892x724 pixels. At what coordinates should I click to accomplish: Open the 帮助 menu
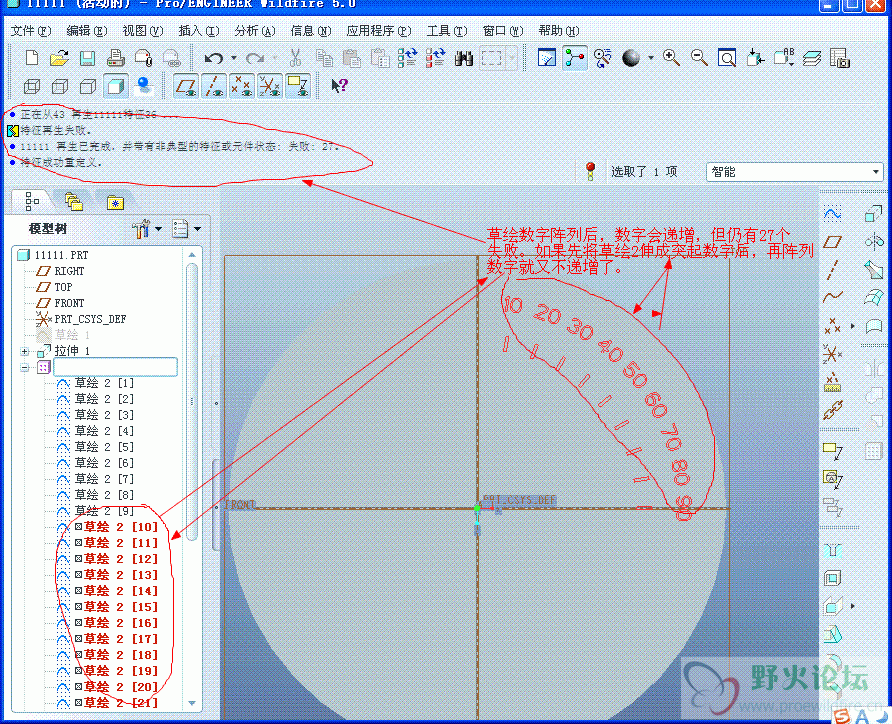559,31
